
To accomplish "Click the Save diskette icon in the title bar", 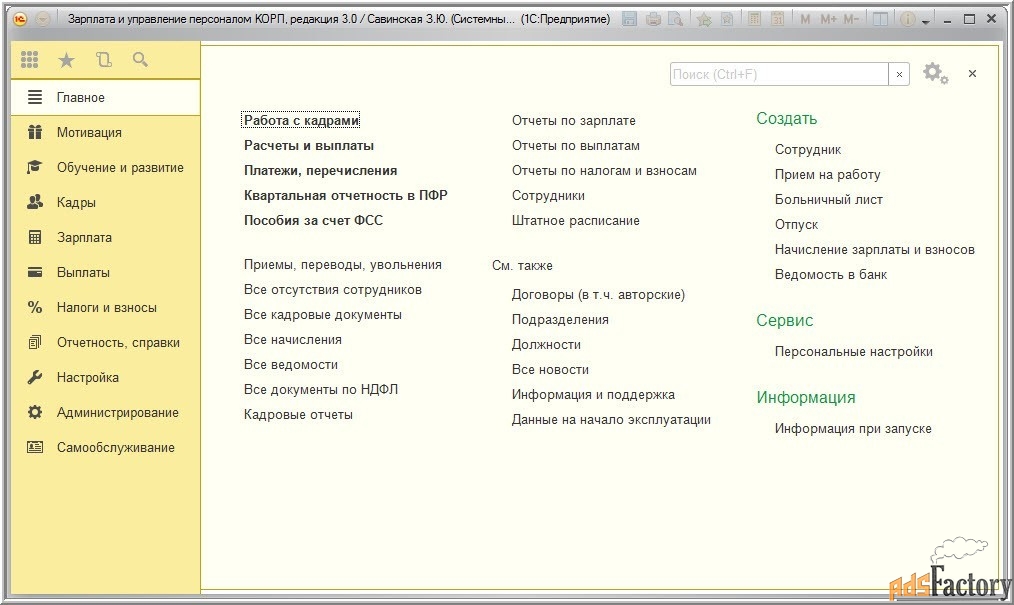I will point(629,19).
